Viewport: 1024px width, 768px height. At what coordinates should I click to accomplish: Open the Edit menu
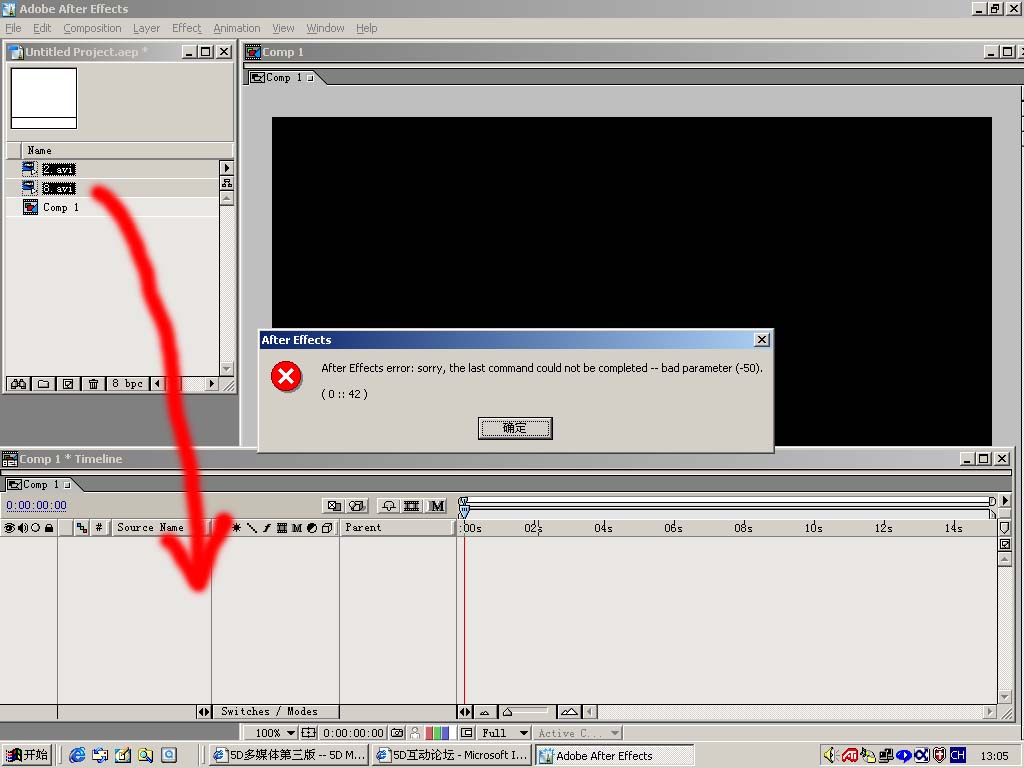point(42,28)
